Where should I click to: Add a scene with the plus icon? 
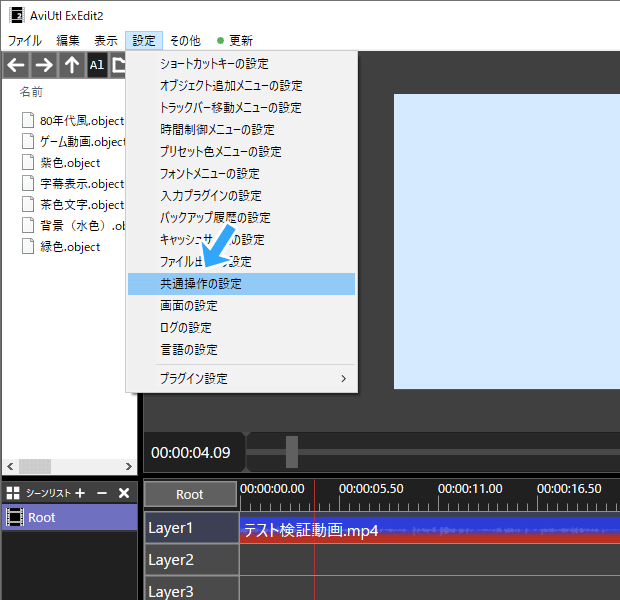80,493
